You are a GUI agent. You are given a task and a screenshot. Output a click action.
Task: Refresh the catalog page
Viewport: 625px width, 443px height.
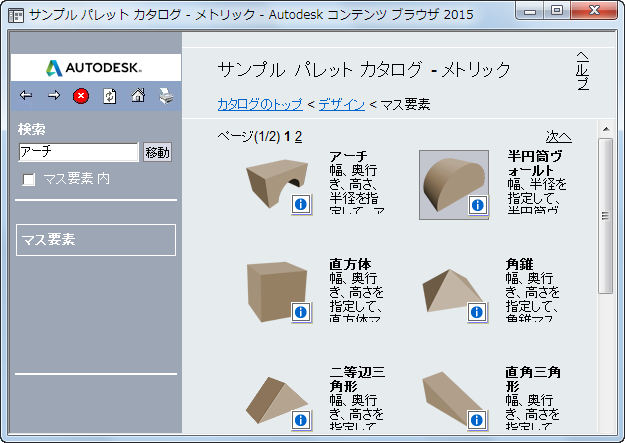(x=110, y=96)
